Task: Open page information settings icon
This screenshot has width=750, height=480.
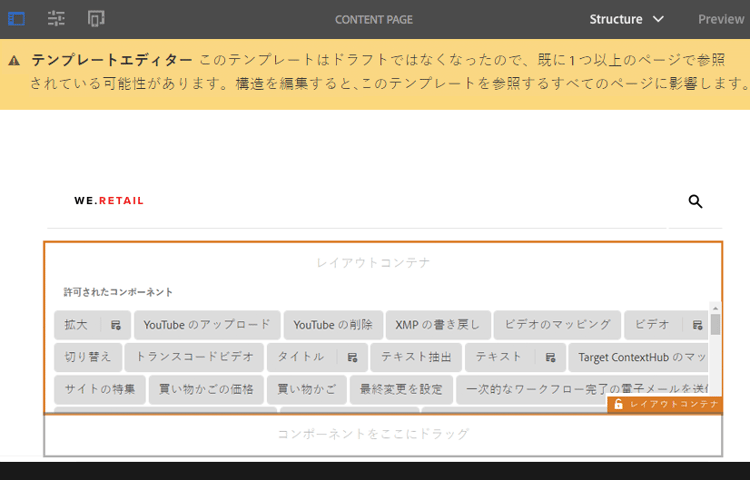Action: pyautogui.click(x=56, y=19)
